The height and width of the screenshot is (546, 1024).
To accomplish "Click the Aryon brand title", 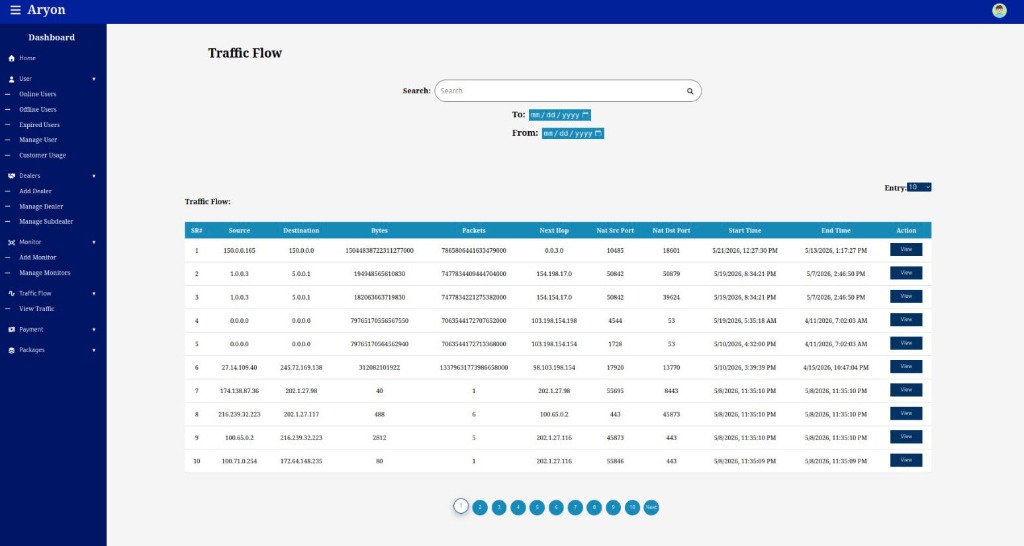I will click(46, 10).
